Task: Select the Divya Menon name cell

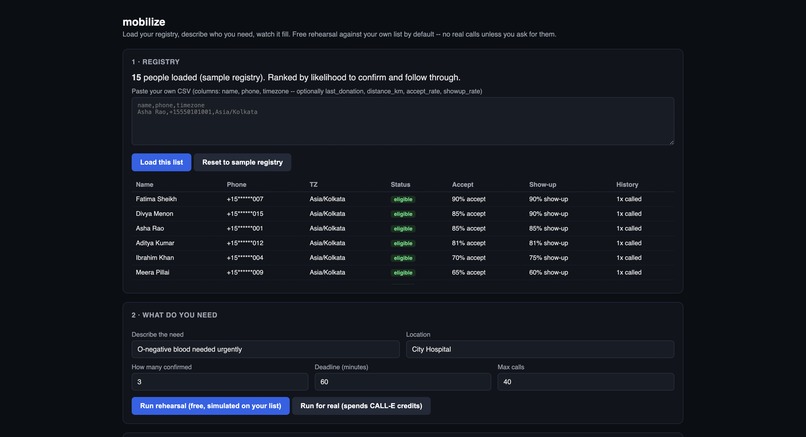Action: [x=154, y=214]
